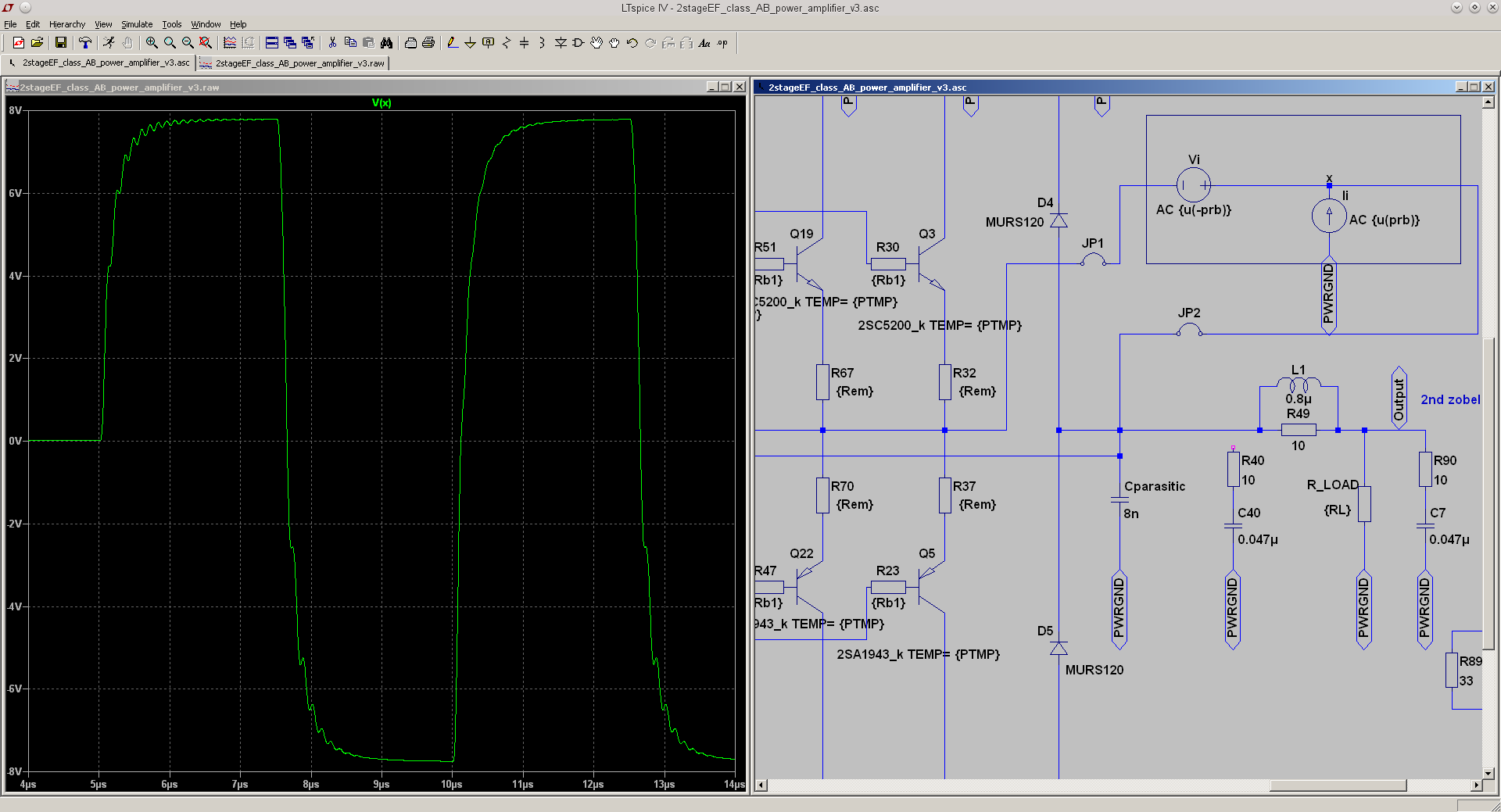This screenshot has width=1501, height=812.
Task: Click the Paste toolbar icon
Action: (368, 43)
